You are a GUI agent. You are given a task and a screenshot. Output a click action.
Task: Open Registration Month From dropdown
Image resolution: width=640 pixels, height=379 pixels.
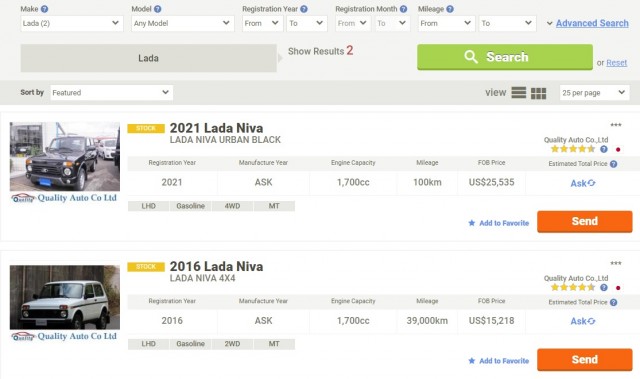[x=353, y=23]
